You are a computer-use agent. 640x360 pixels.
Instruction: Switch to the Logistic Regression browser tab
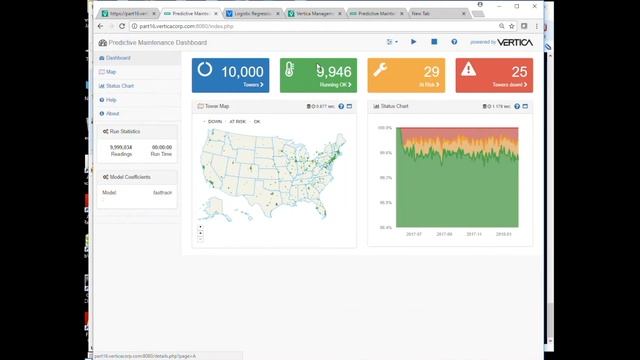pos(253,13)
